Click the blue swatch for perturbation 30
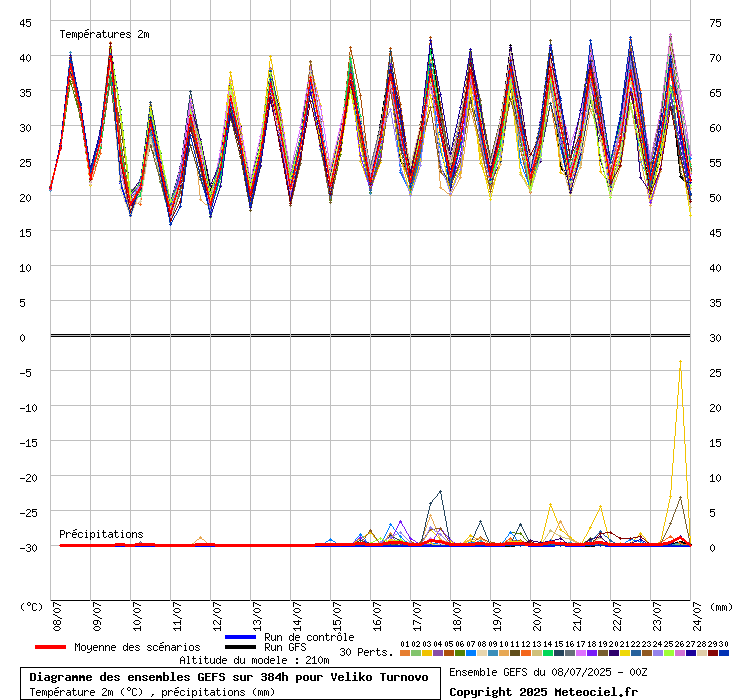The height and width of the screenshot is (700, 740). [724, 653]
